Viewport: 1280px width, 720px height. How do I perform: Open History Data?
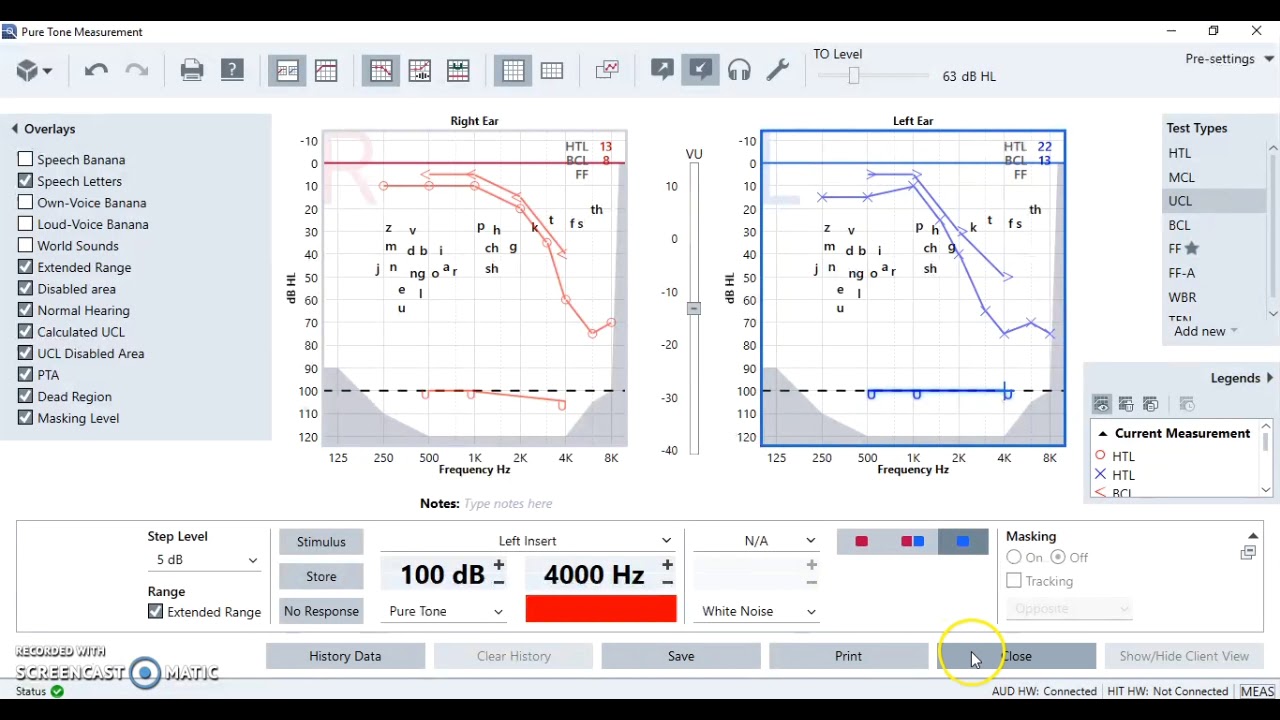(345, 656)
